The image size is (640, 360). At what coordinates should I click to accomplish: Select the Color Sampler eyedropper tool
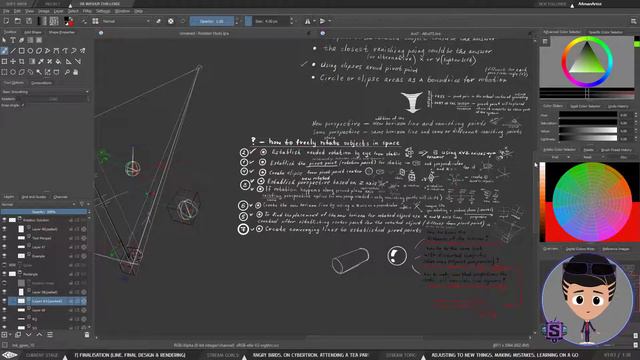[x=41, y=62]
